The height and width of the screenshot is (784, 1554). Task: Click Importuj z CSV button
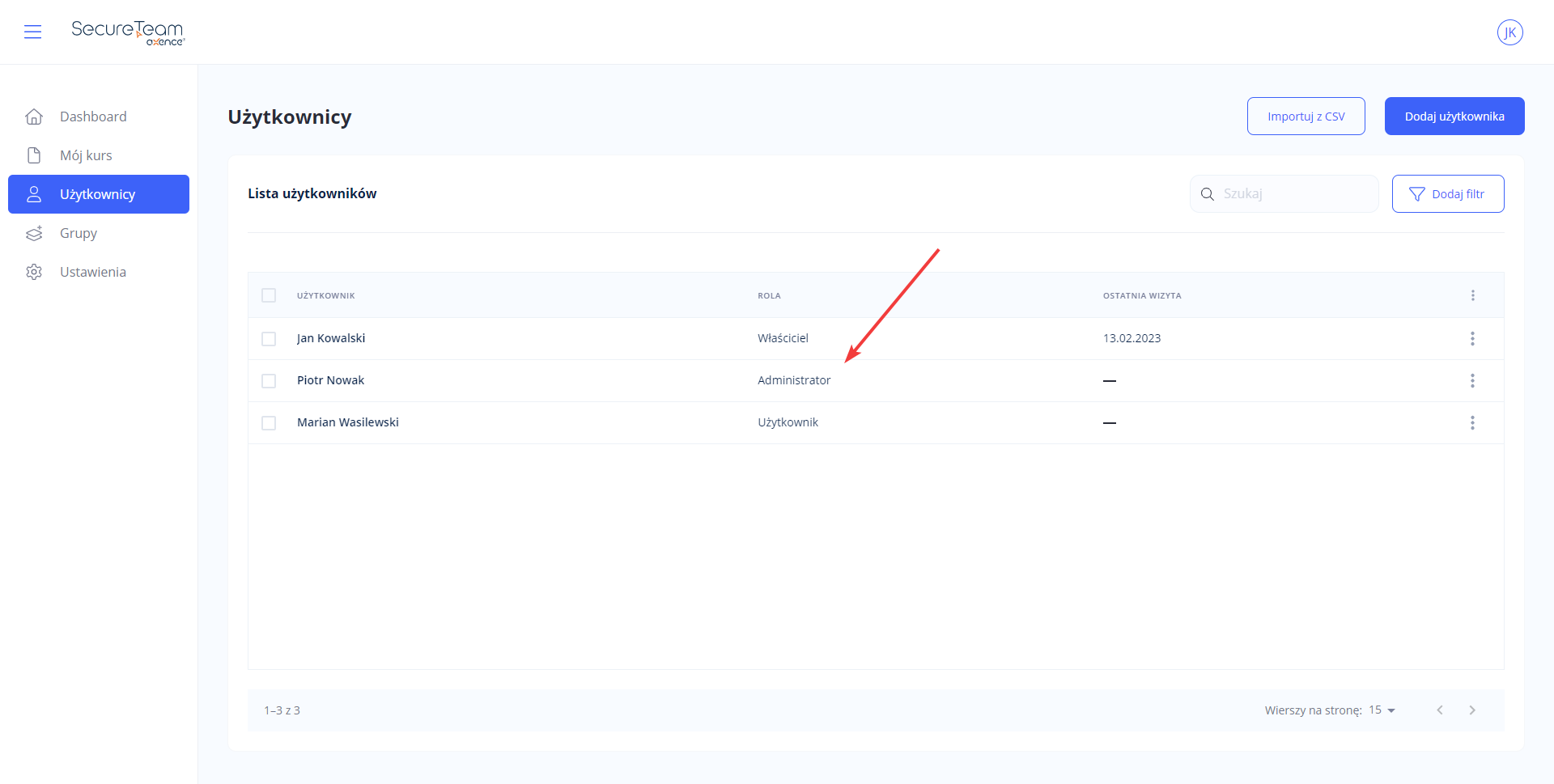1306,117
